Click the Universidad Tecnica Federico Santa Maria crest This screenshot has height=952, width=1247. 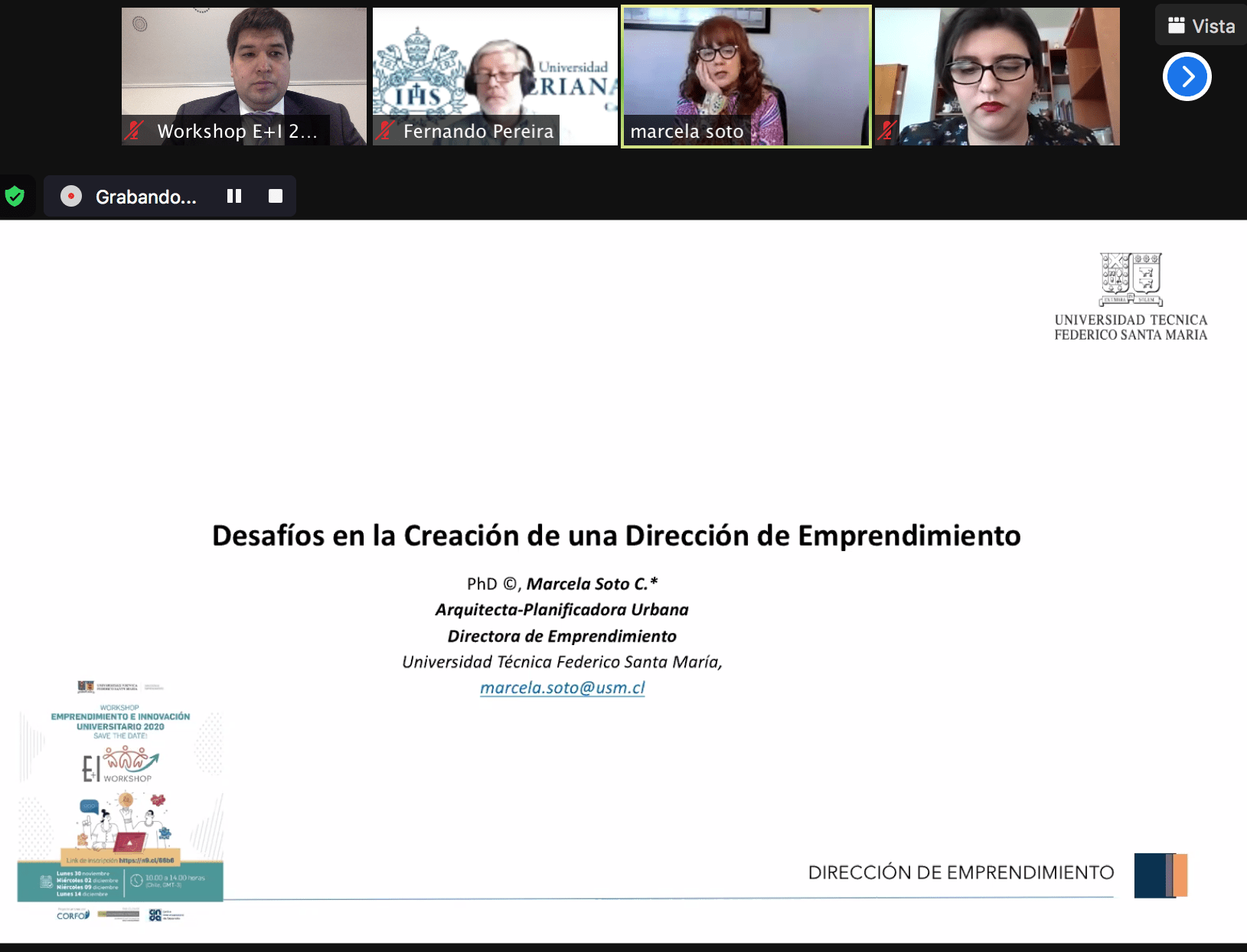click(x=1131, y=279)
